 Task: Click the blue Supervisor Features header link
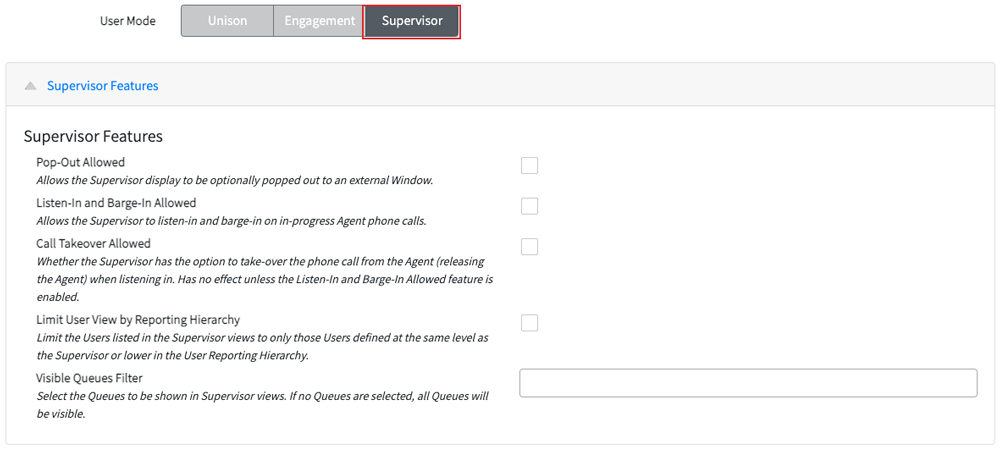tap(103, 85)
